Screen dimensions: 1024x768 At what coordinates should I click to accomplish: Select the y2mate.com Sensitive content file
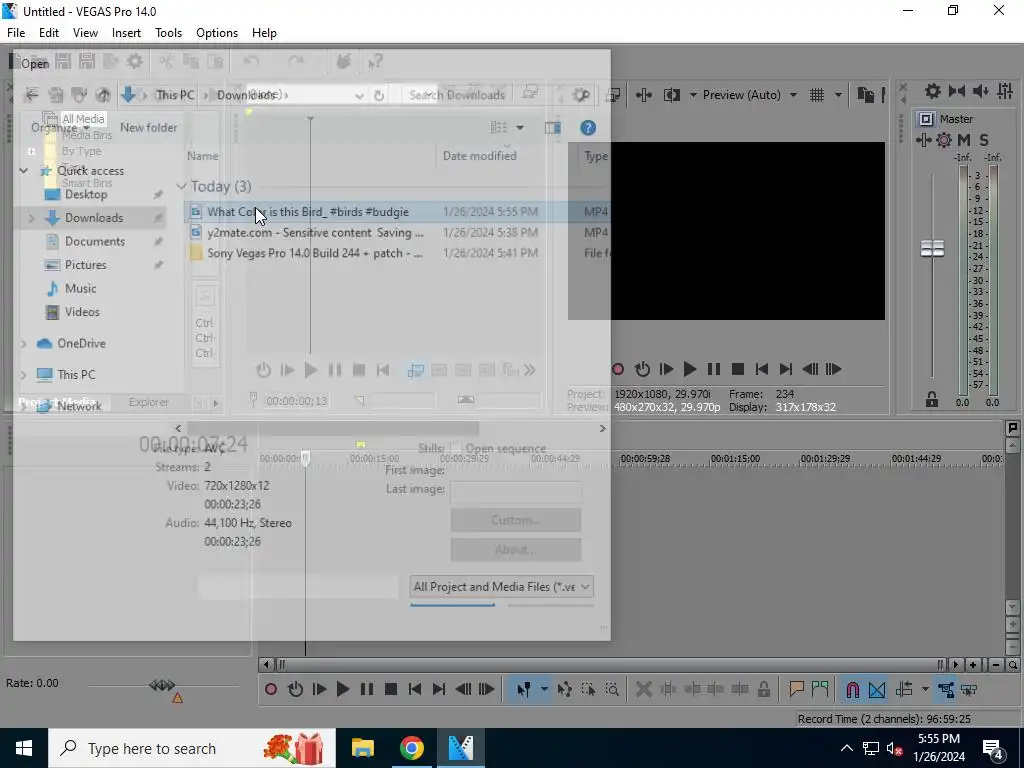[315, 232]
